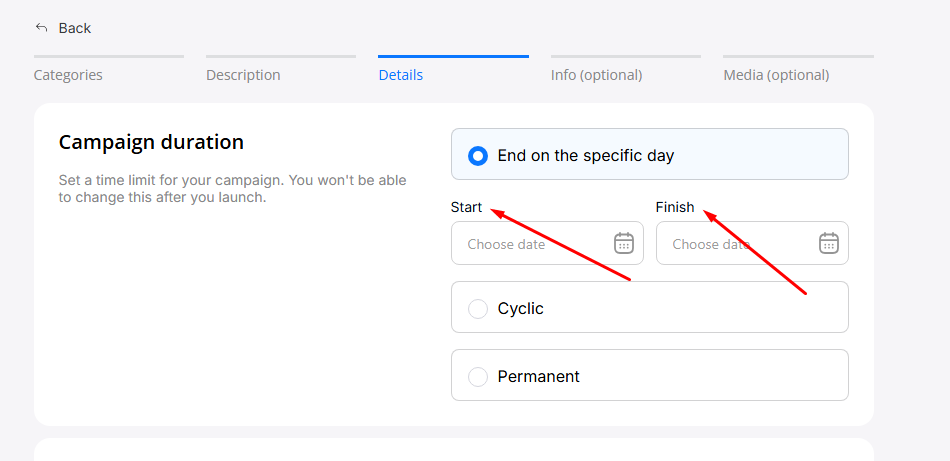The width and height of the screenshot is (950, 461).
Task: Open calendar picker in Finish field
Action: click(828, 243)
